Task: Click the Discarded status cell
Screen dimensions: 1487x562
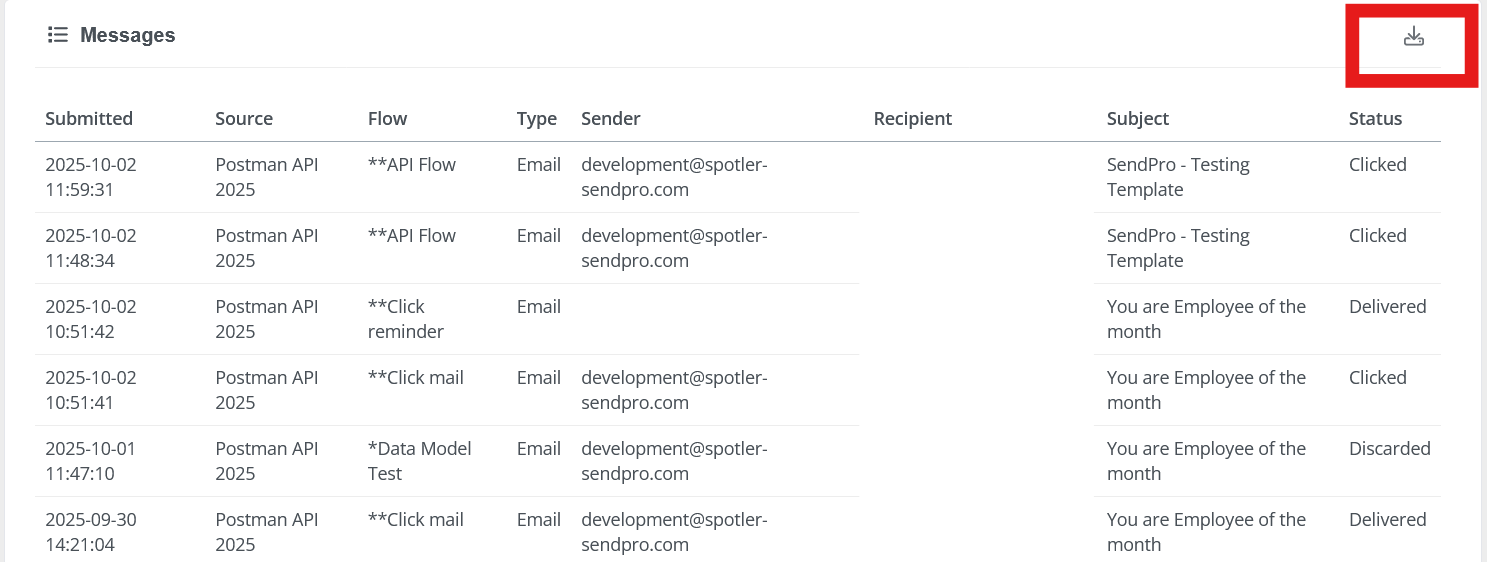Action: (1389, 449)
